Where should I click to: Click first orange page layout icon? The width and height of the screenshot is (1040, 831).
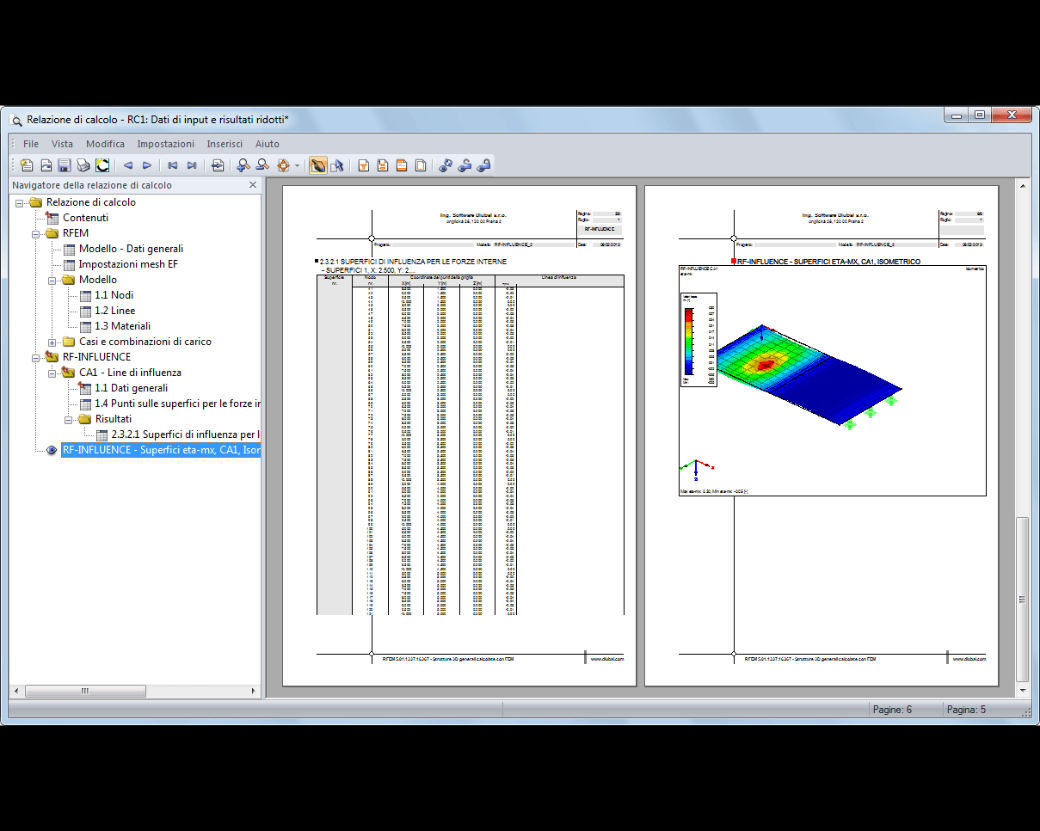click(363, 165)
